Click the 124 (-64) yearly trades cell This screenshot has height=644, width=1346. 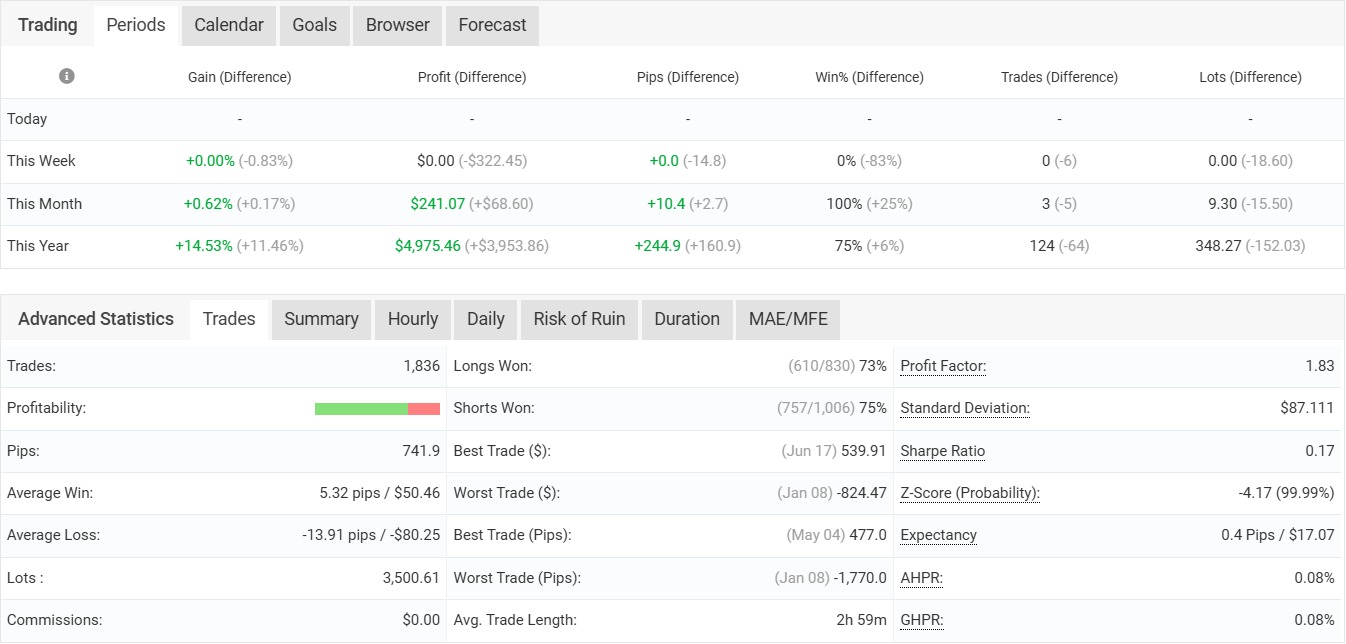click(x=1059, y=246)
